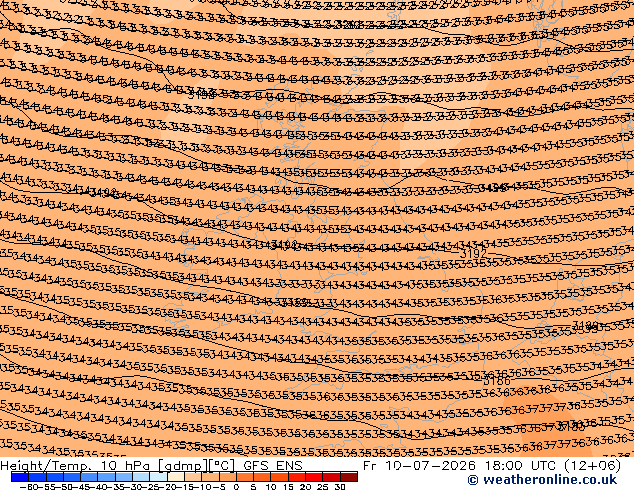Click the '[°C]' unit label
This screenshot has height=490, width=634.
coord(221,466)
